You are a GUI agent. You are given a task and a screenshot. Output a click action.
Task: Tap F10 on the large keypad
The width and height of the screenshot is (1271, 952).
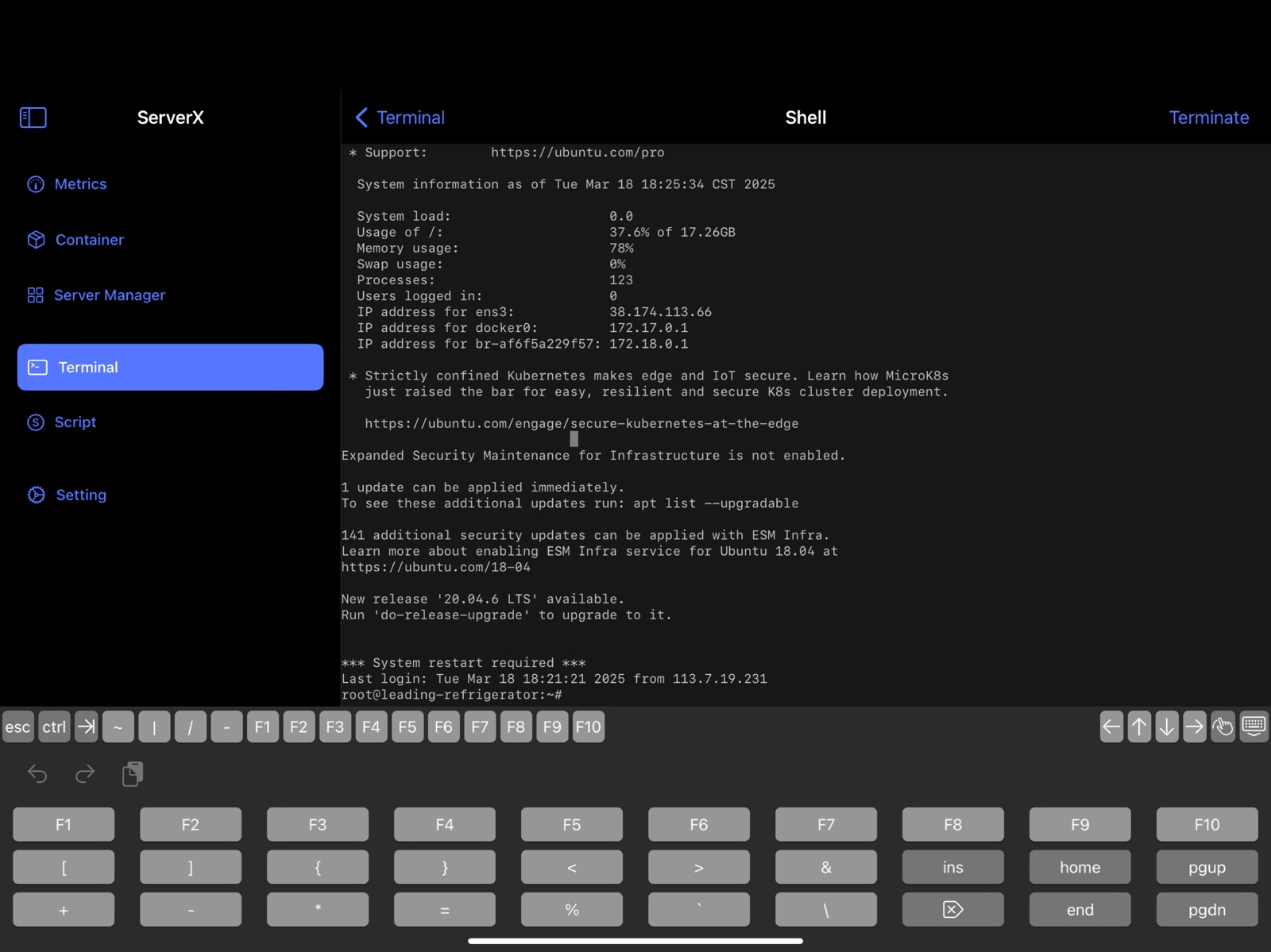(x=1207, y=825)
